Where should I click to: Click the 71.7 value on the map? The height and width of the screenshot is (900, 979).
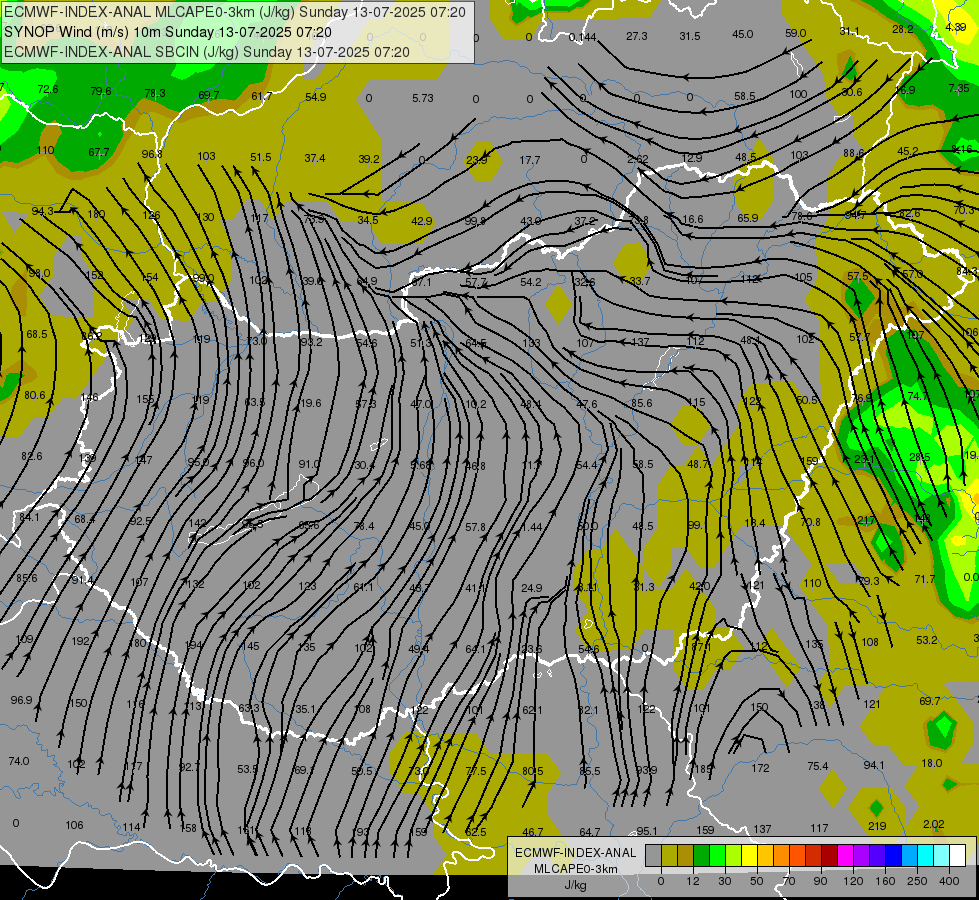(x=925, y=579)
